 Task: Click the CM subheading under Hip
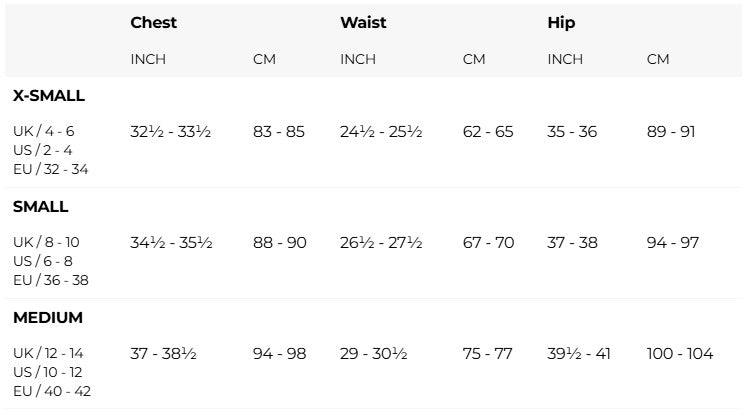[658, 59]
